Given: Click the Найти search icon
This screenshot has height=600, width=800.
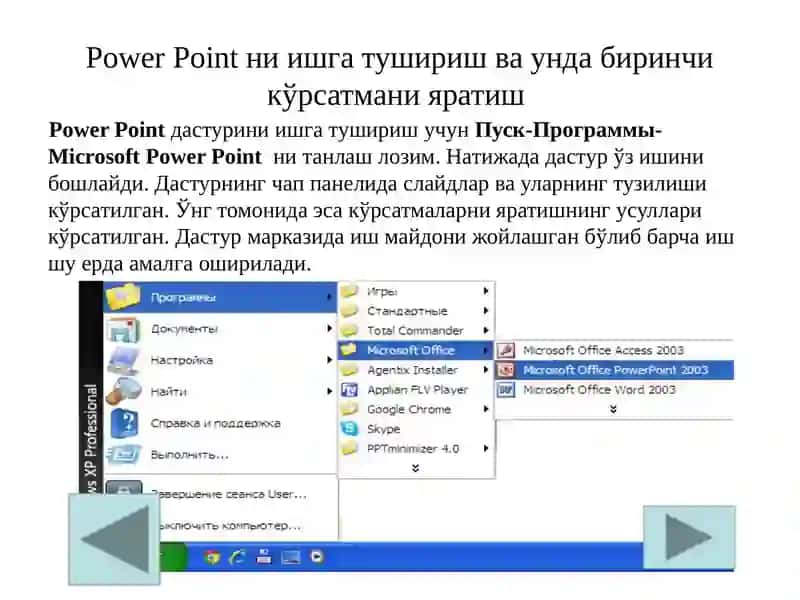Looking at the screenshot, I should (x=123, y=392).
